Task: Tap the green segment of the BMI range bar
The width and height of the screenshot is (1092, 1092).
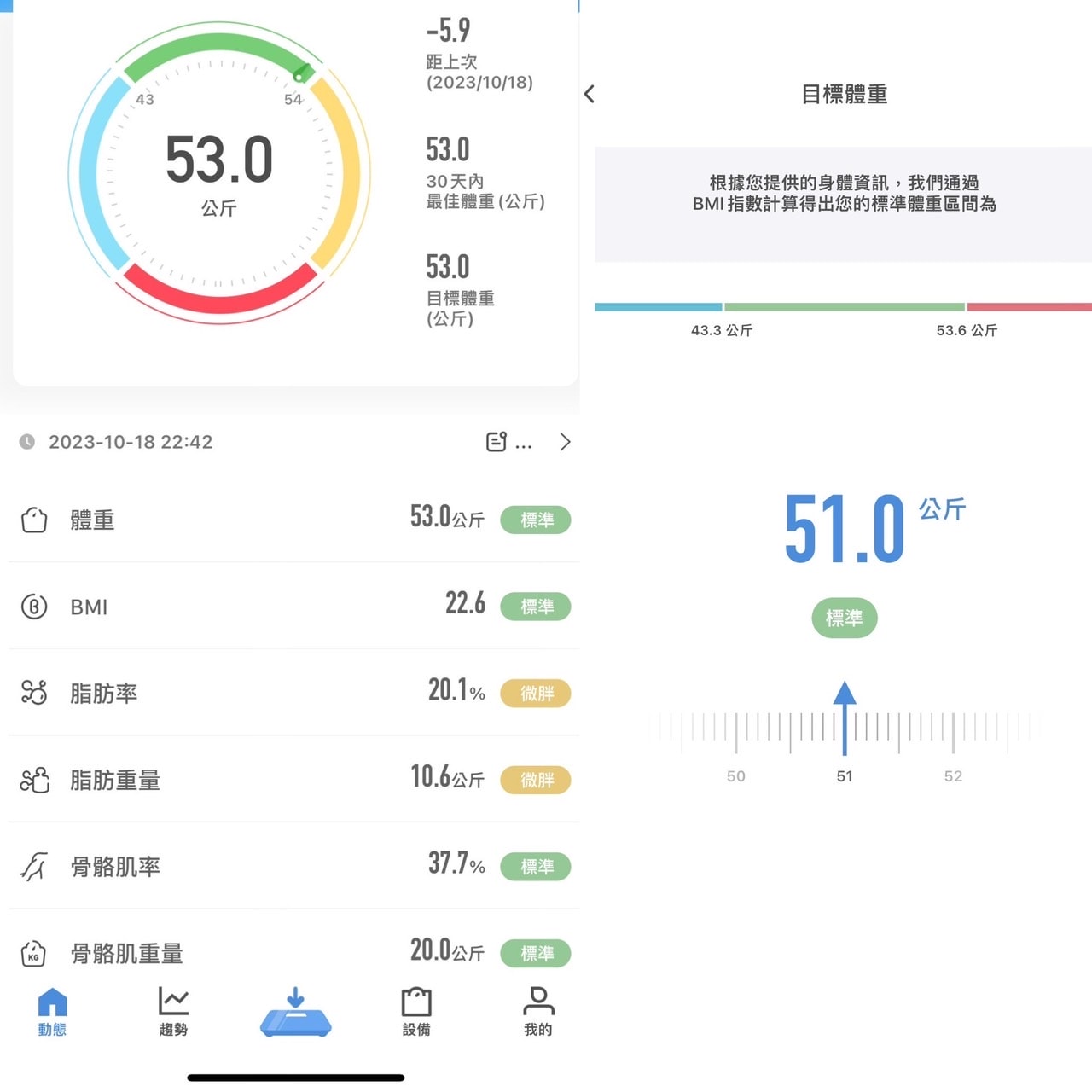Action: pos(845,306)
